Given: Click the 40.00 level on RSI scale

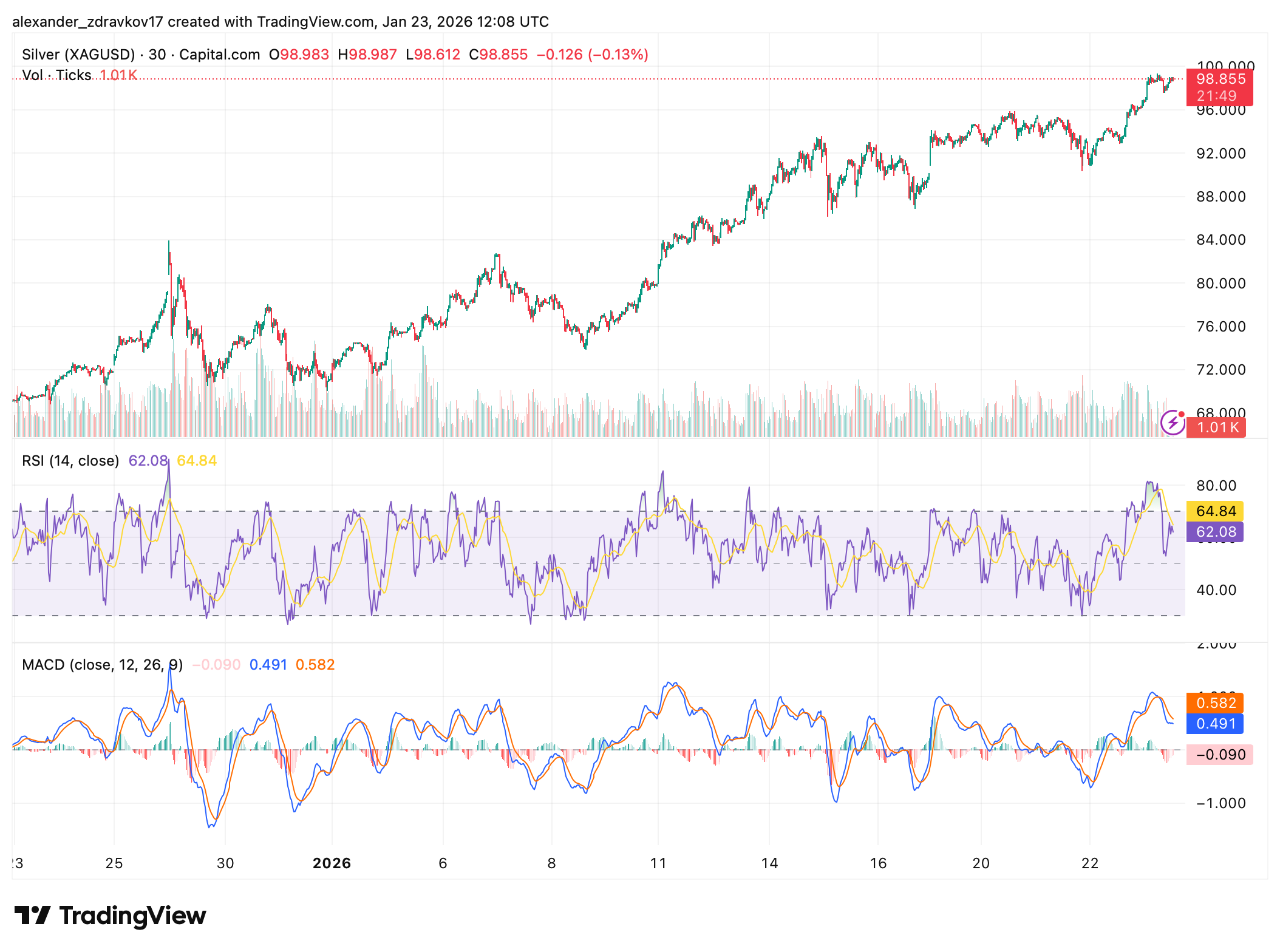Looking at the screenshot, I should (x=1216, y=590).
